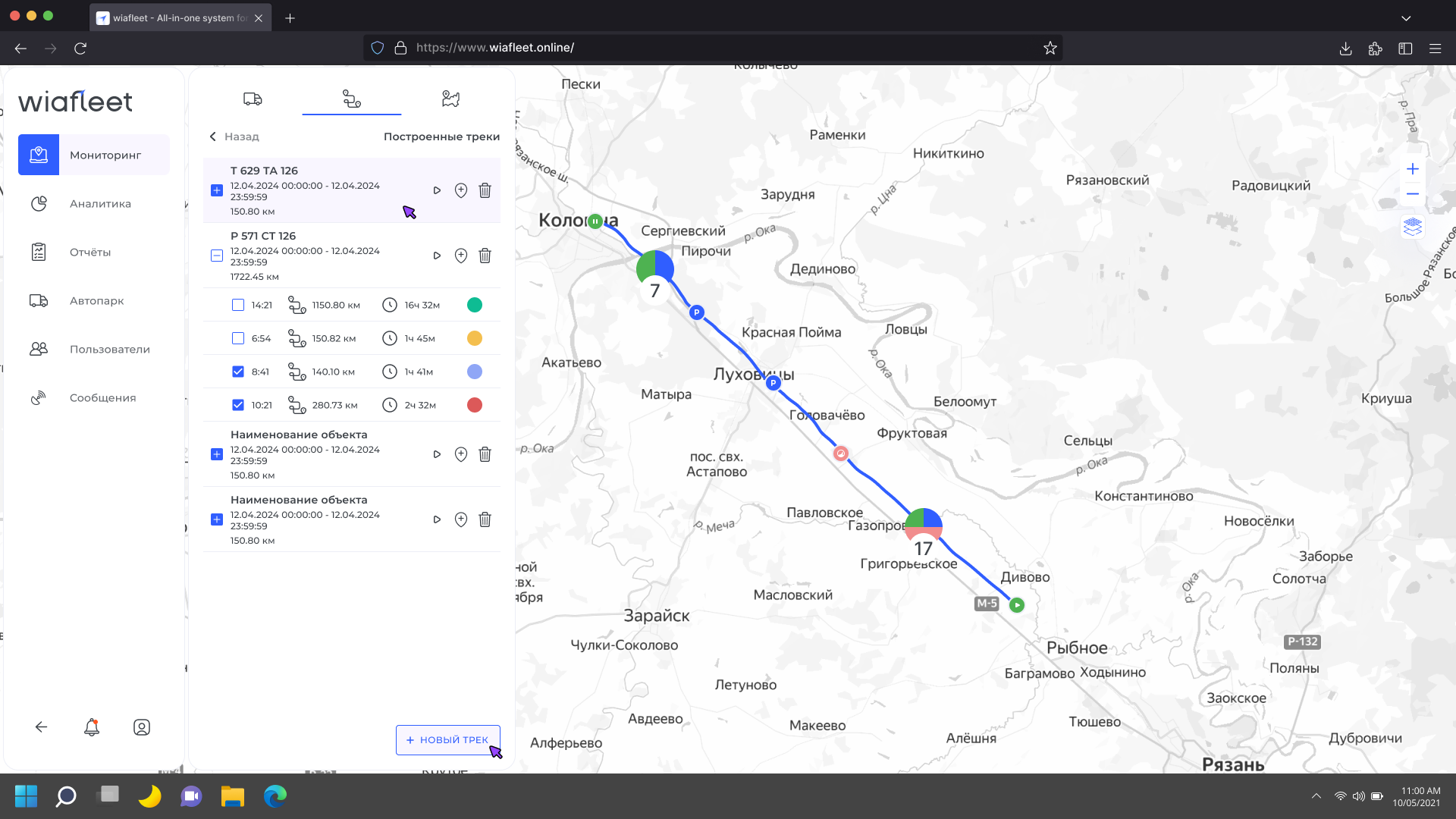Screen dimensions: 1456x819
Task: Delete the T 629 TA 126 track
Action: coord(485,191)
